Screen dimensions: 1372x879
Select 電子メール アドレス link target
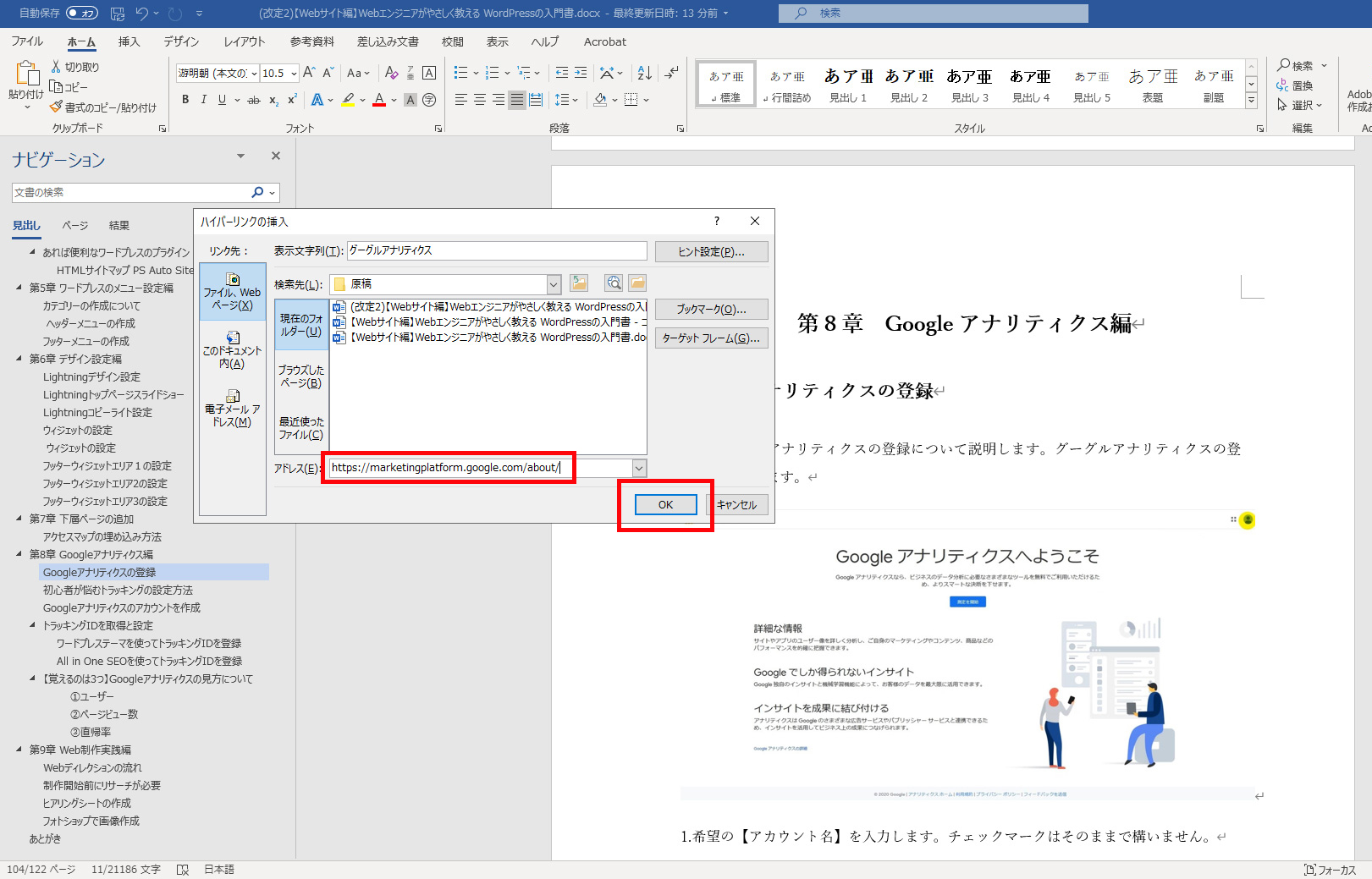point(233,409)
